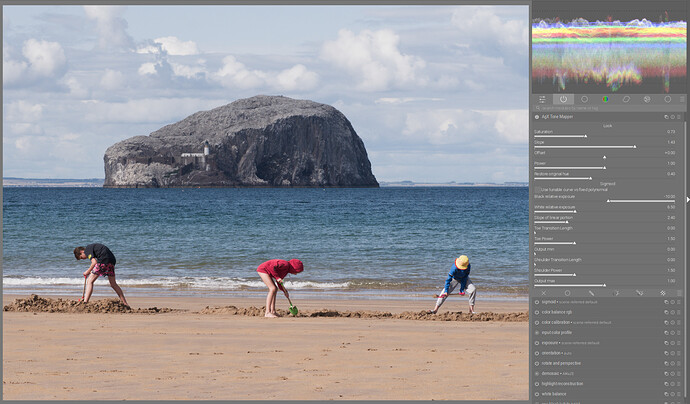Reset color balance rgb parameters

tap(672, 312)
